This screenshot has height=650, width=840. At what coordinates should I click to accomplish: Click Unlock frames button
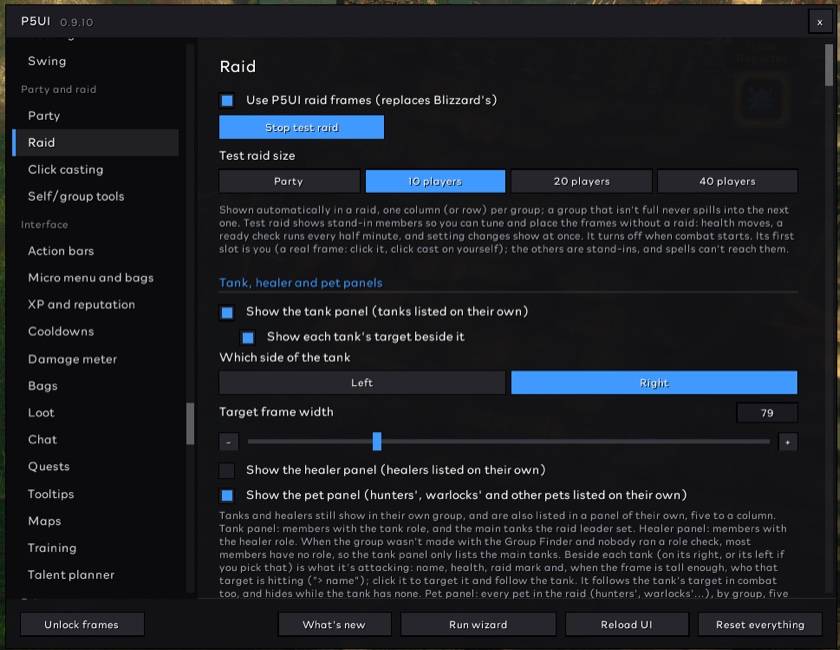pos(82,624)
